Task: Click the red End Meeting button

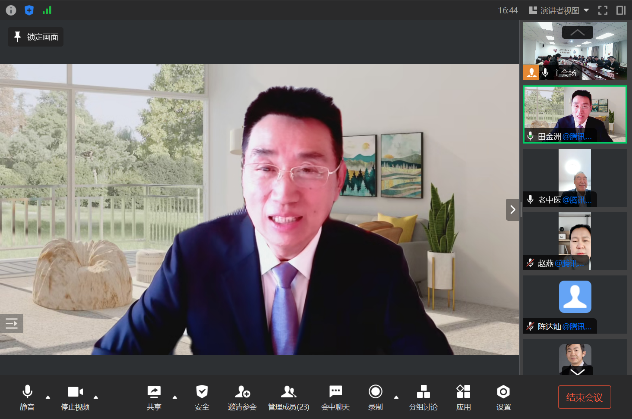Action: pyautogui.click(x=584, y=397)
